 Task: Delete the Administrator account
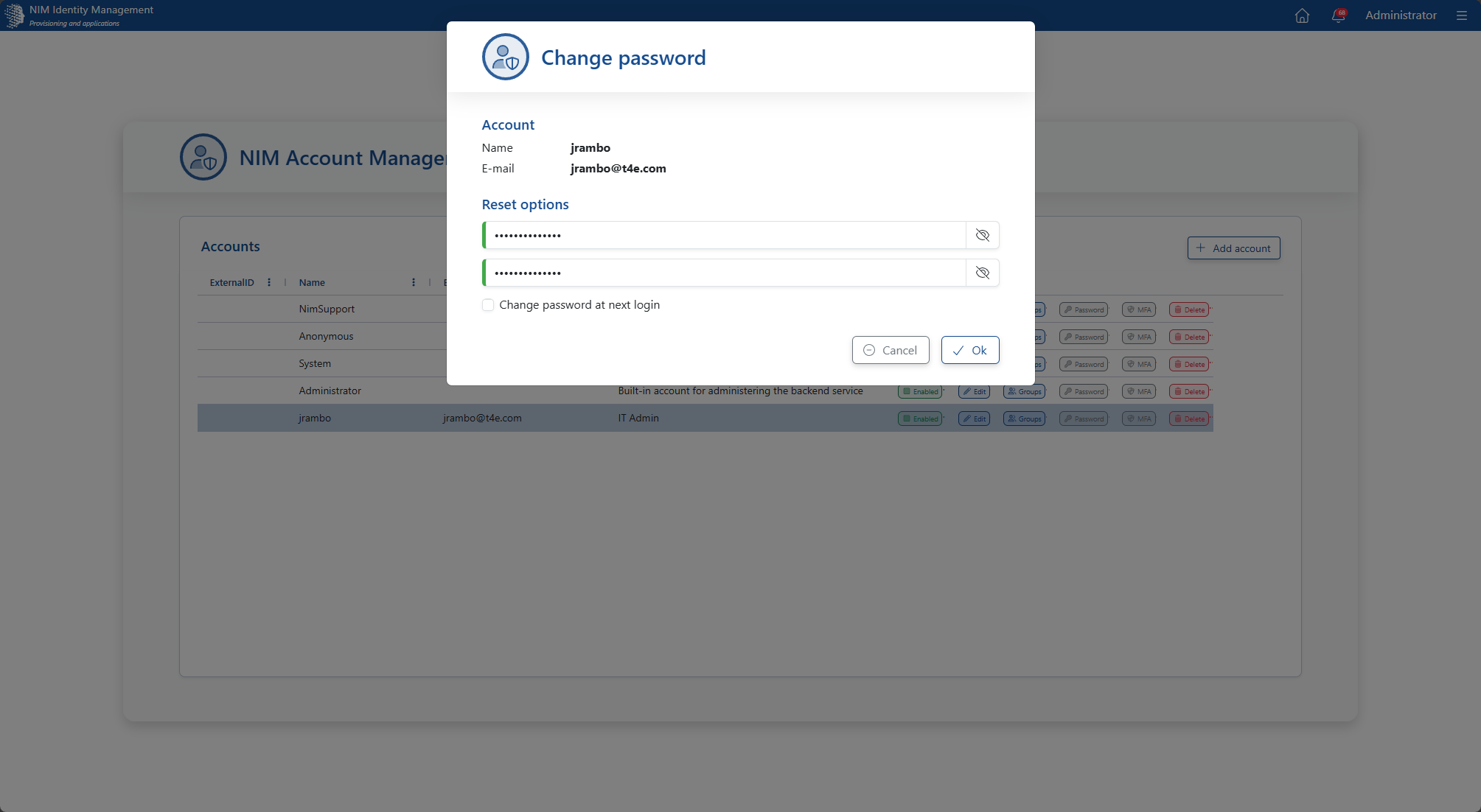tap(1189, 391)
